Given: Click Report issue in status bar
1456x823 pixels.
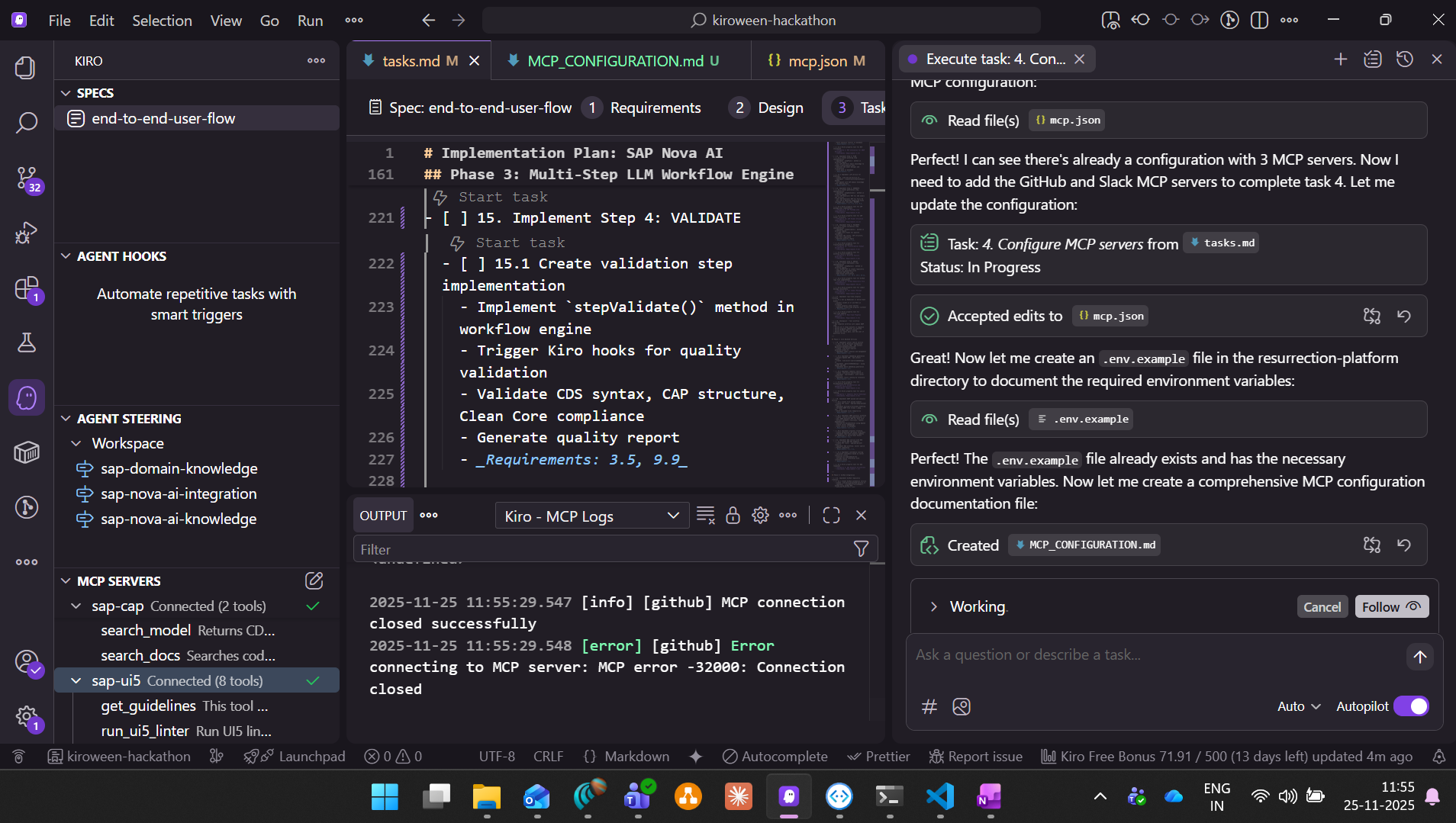Looking at the screenshot, I should [x=975, y=757].
